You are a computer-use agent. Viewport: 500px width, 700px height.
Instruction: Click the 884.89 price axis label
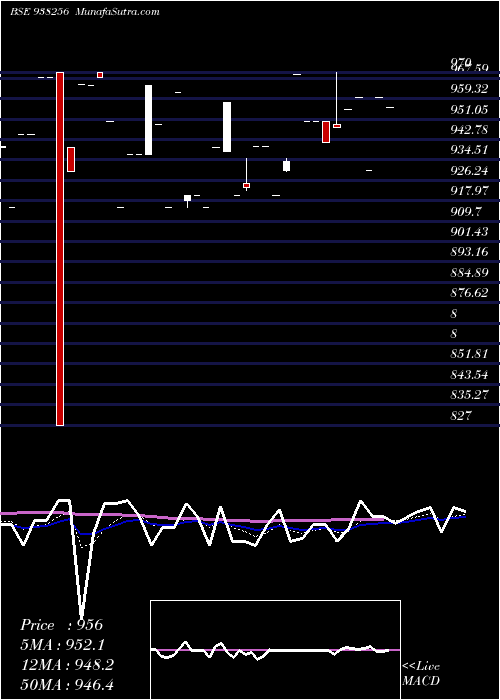coord(469,272)
